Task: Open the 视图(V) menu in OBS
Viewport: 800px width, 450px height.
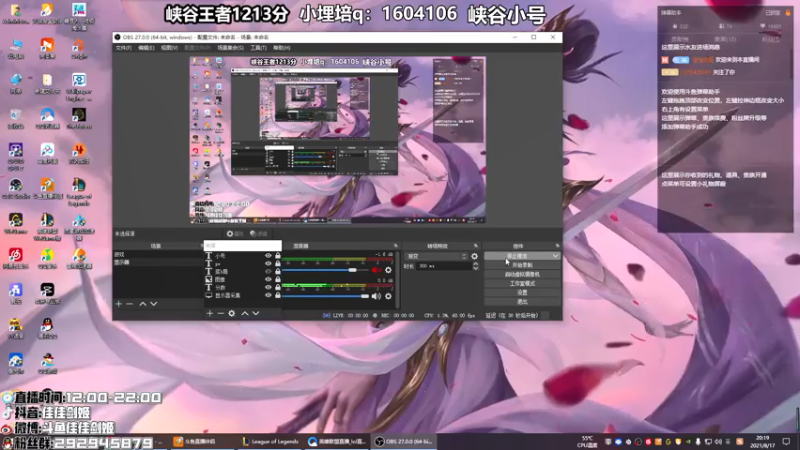Action: click(169, 48)
